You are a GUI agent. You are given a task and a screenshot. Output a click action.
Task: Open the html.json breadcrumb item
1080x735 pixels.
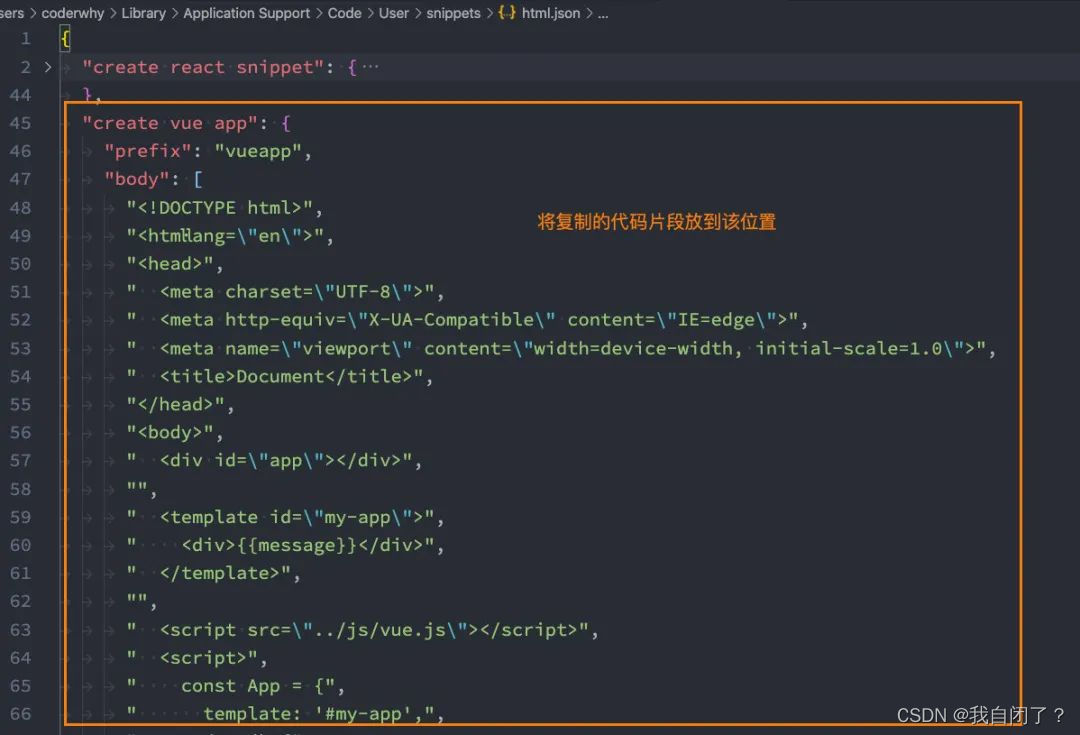pos(551,13)
